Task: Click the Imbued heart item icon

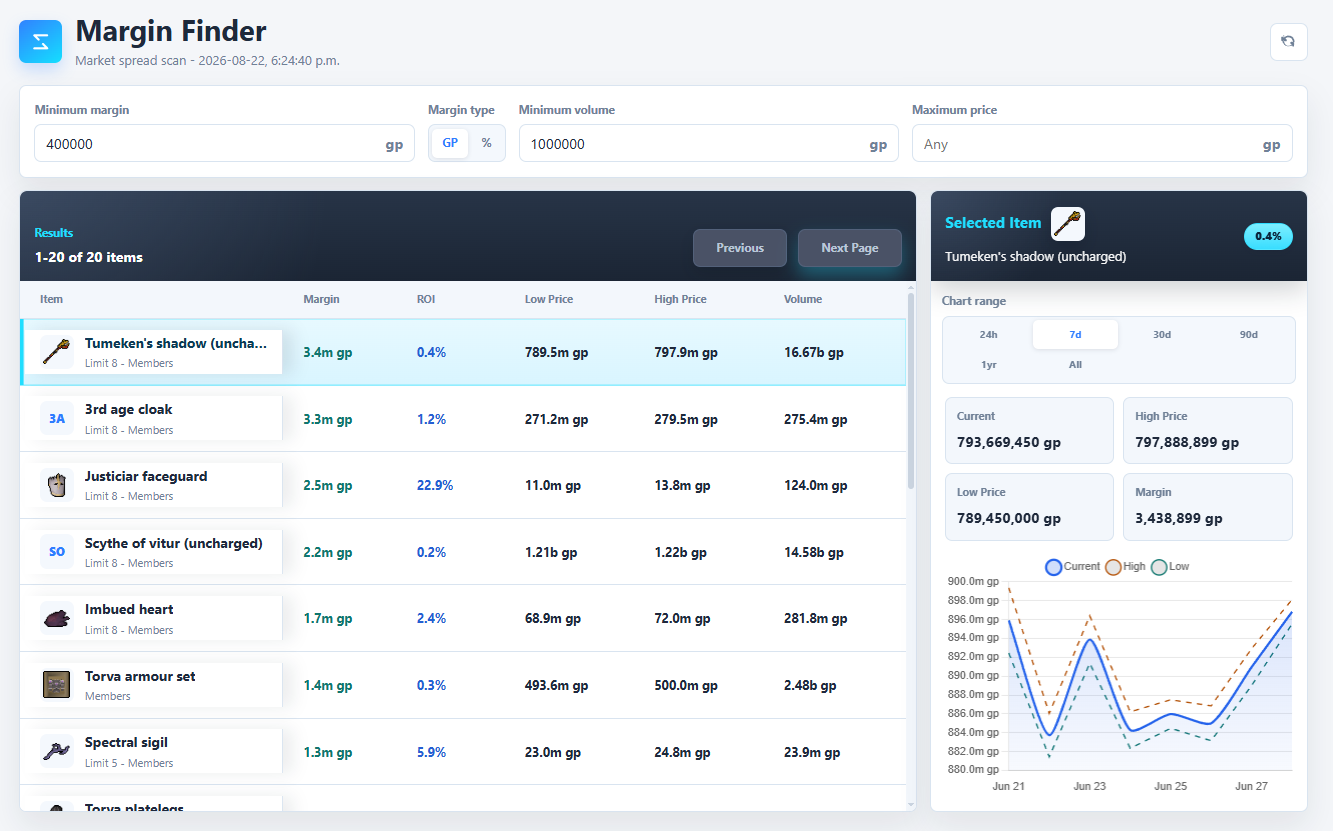Action: (x=56, y=619)
